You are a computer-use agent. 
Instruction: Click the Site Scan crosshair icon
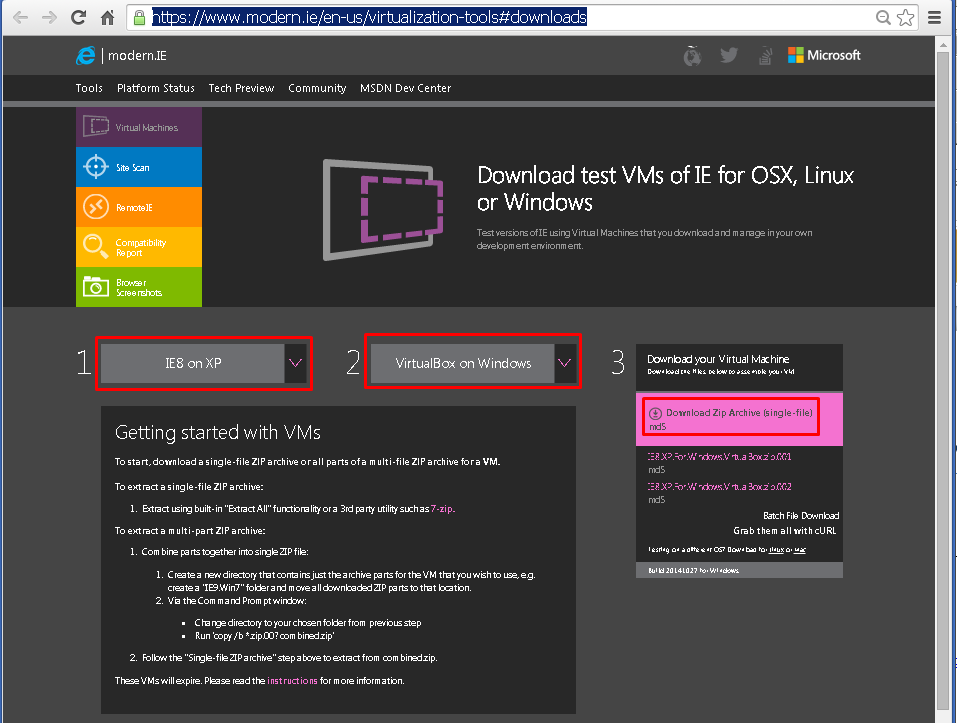(x=96, y=167)
